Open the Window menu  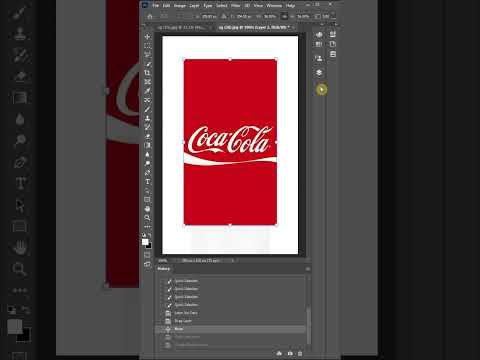[x=274, y=5]
